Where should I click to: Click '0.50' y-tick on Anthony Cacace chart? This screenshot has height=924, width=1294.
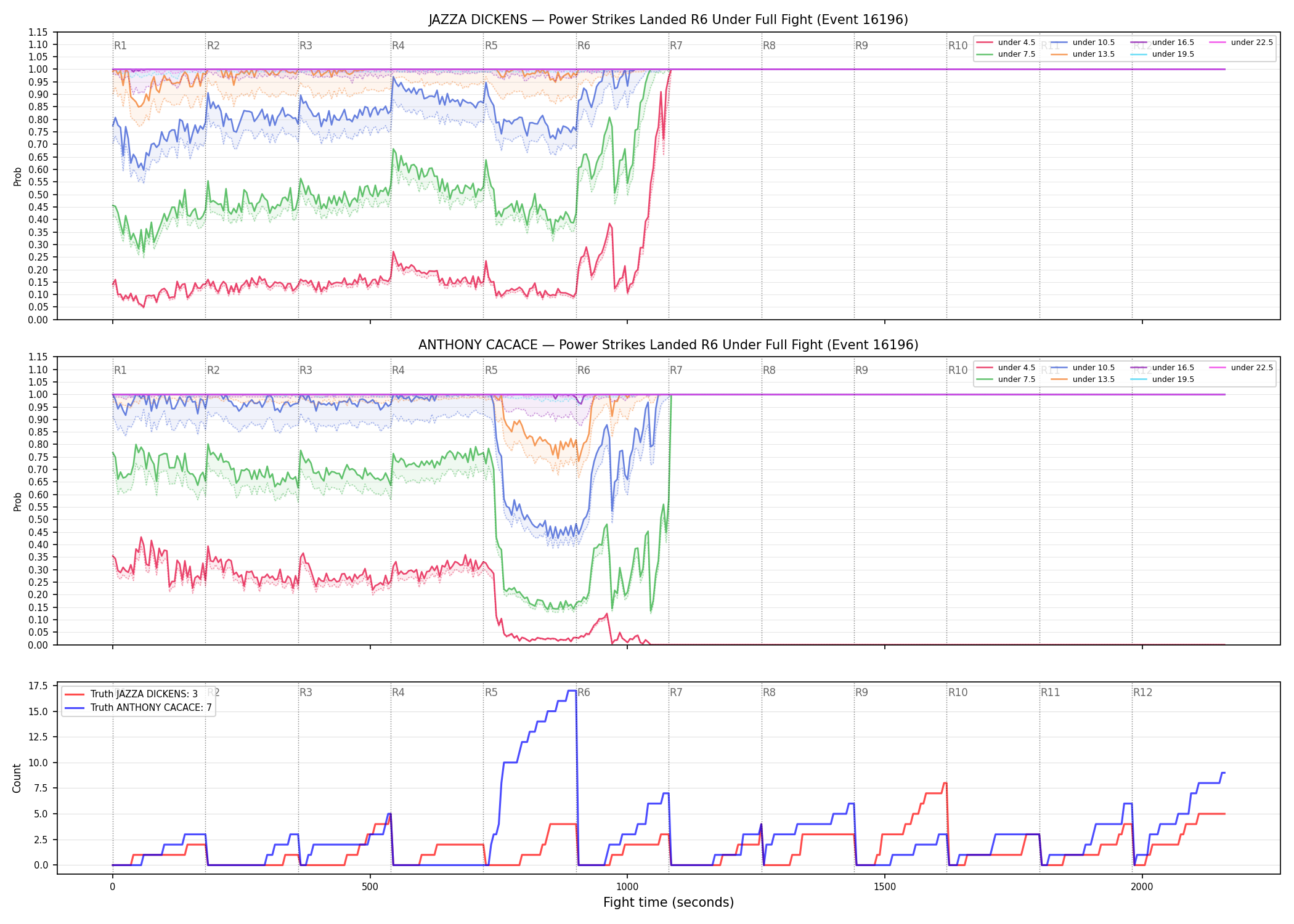point(38,519)
